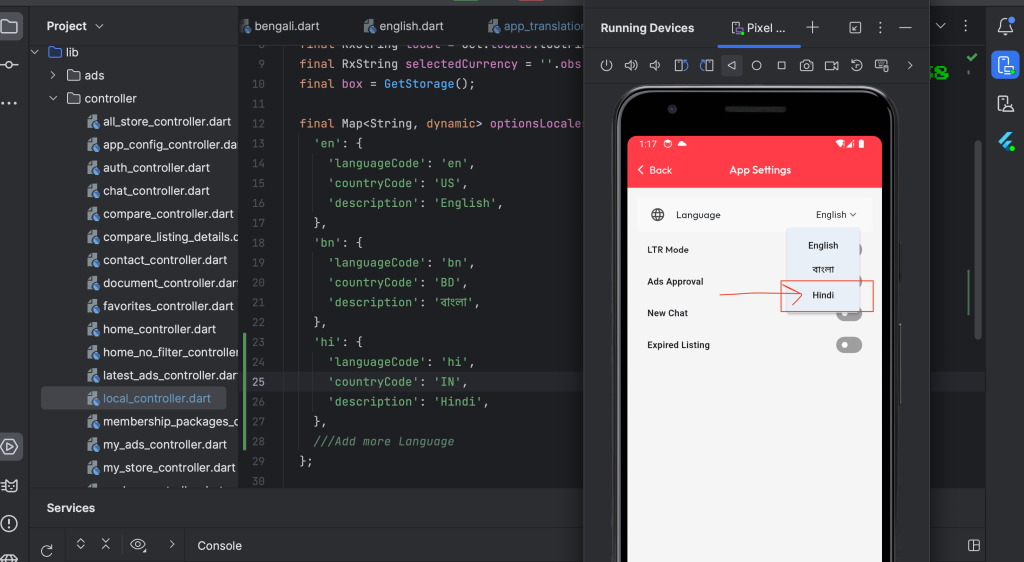Take an emulator screenshot with the camera icon
The image size is (1024, 562).
pyautogui.click(x=807, y=65)
